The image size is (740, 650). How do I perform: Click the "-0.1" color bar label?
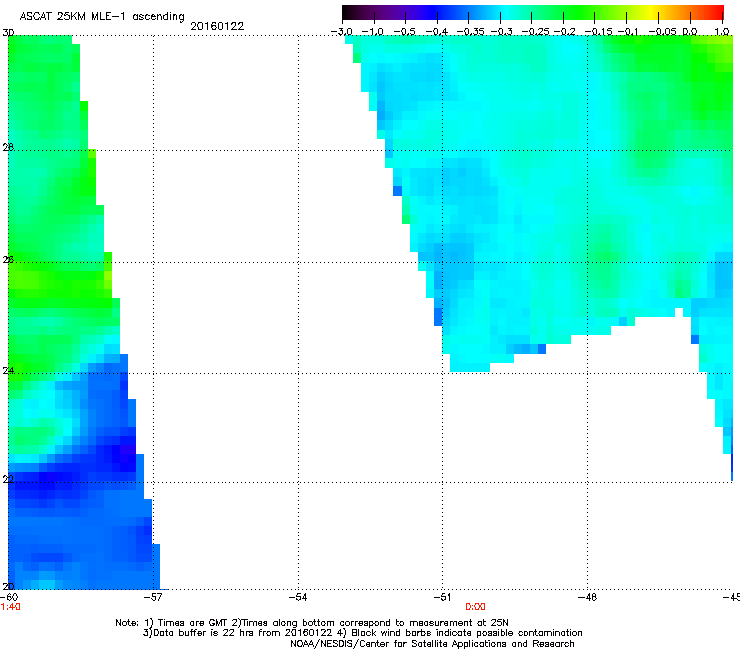pos(628,32)
